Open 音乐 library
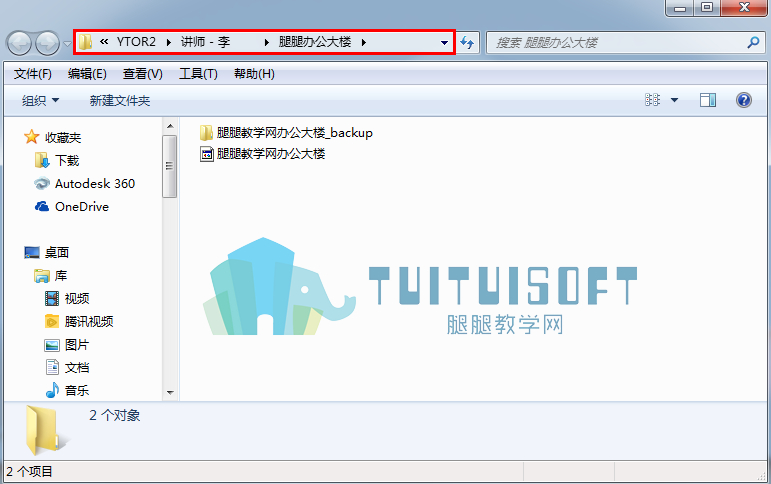 77,391
